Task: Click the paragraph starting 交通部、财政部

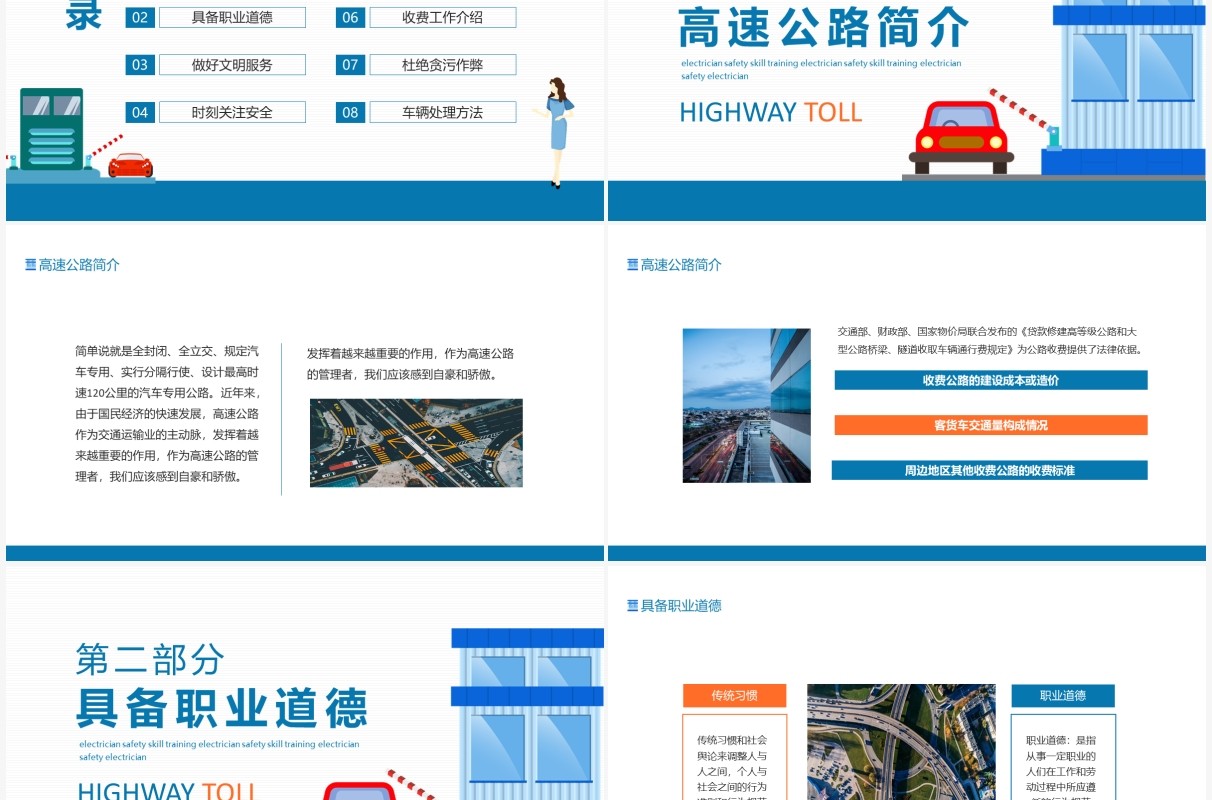Action: coord(990,341)
